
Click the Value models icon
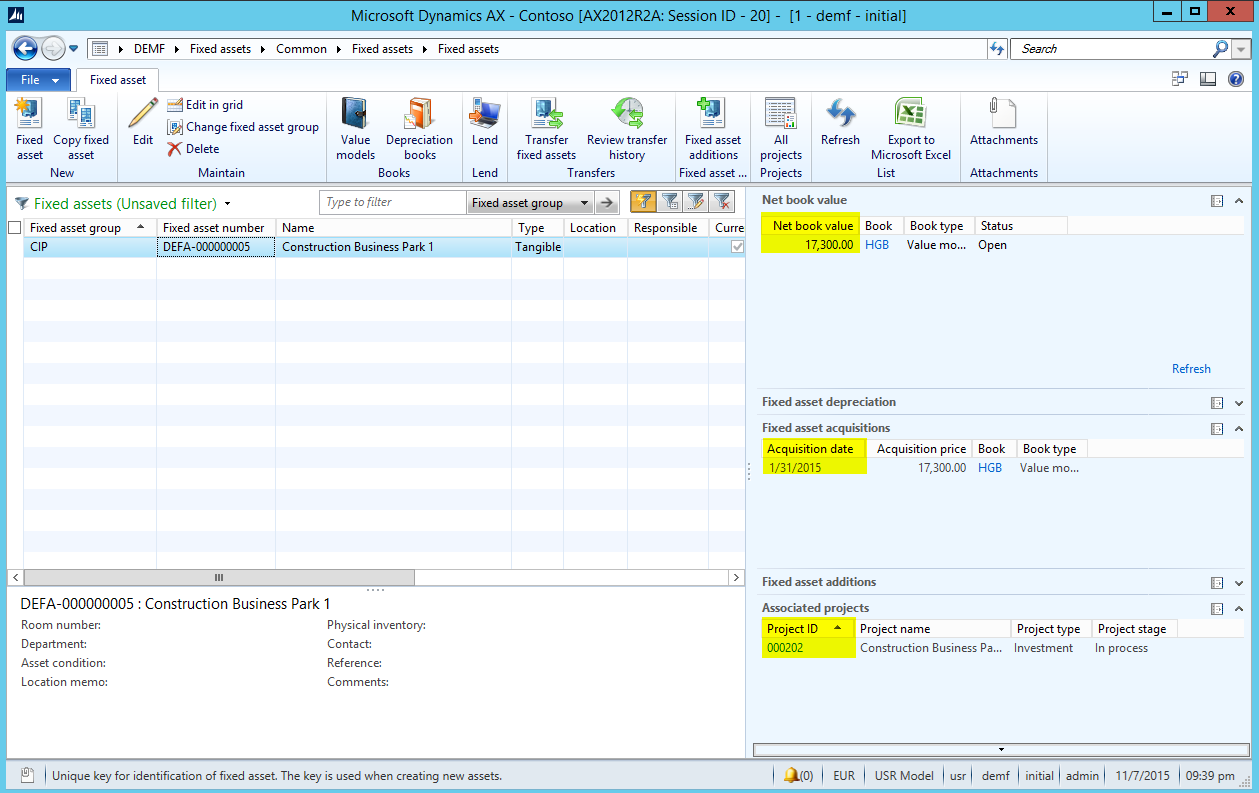tap(355, 115)
